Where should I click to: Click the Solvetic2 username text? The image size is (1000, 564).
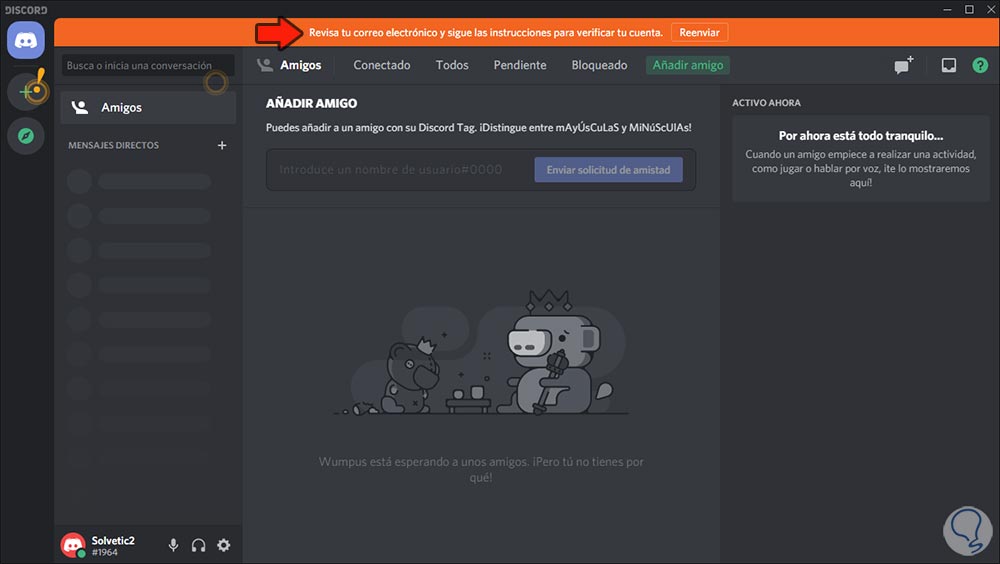point(113,540)
